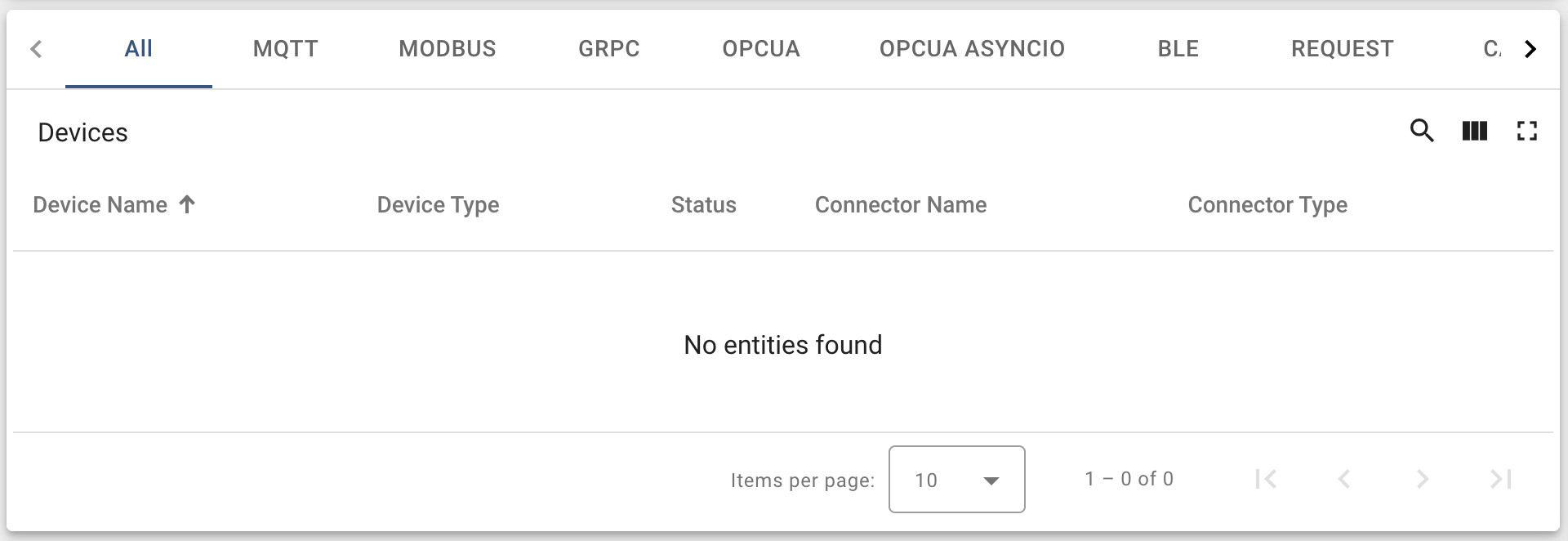Screen dimensions: 1568x541
Task: Select the GRPC tab
Action: [608, 49]
